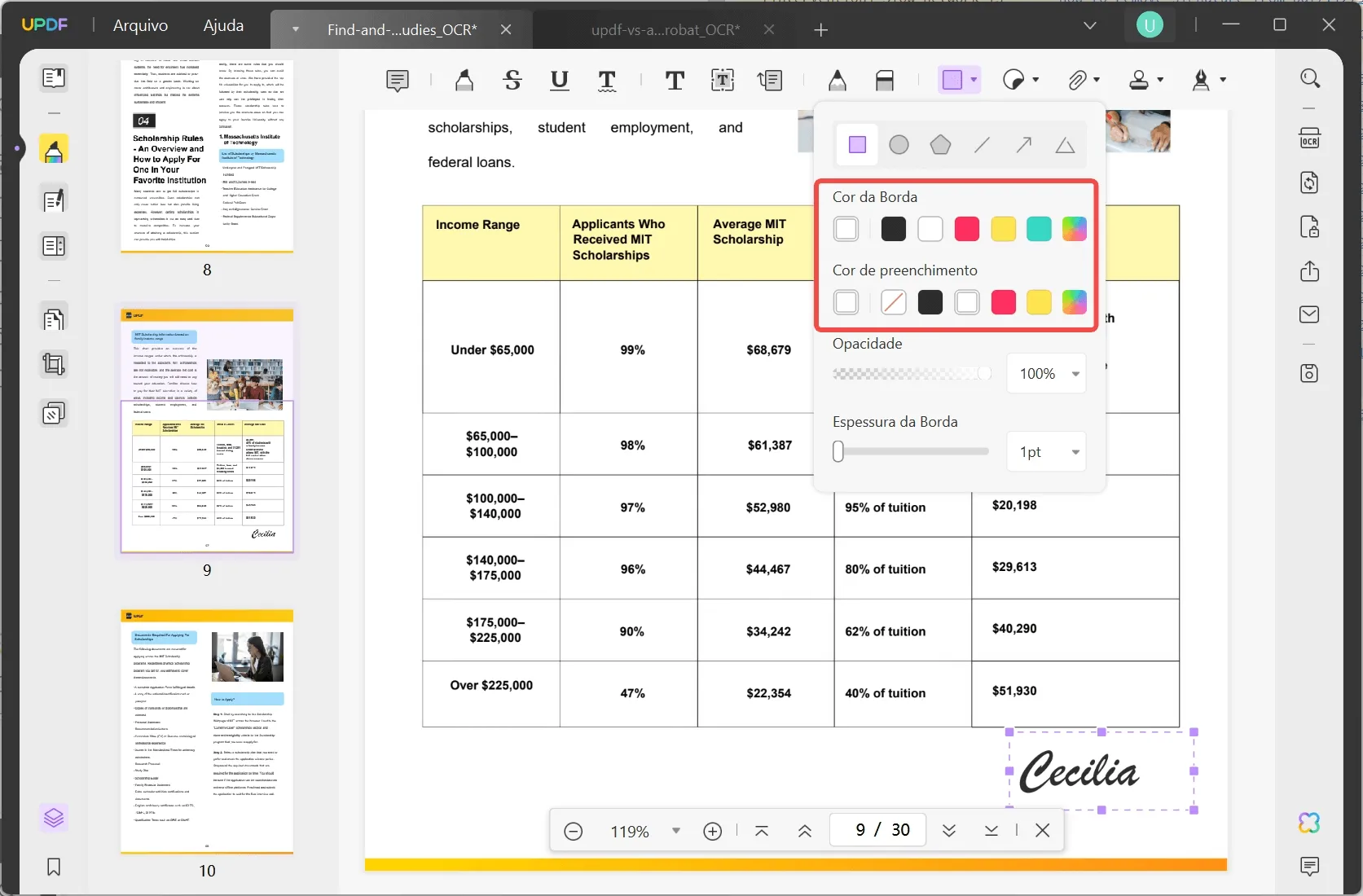
Task: Zoom in with the plus button
Action: click(713, 831)
